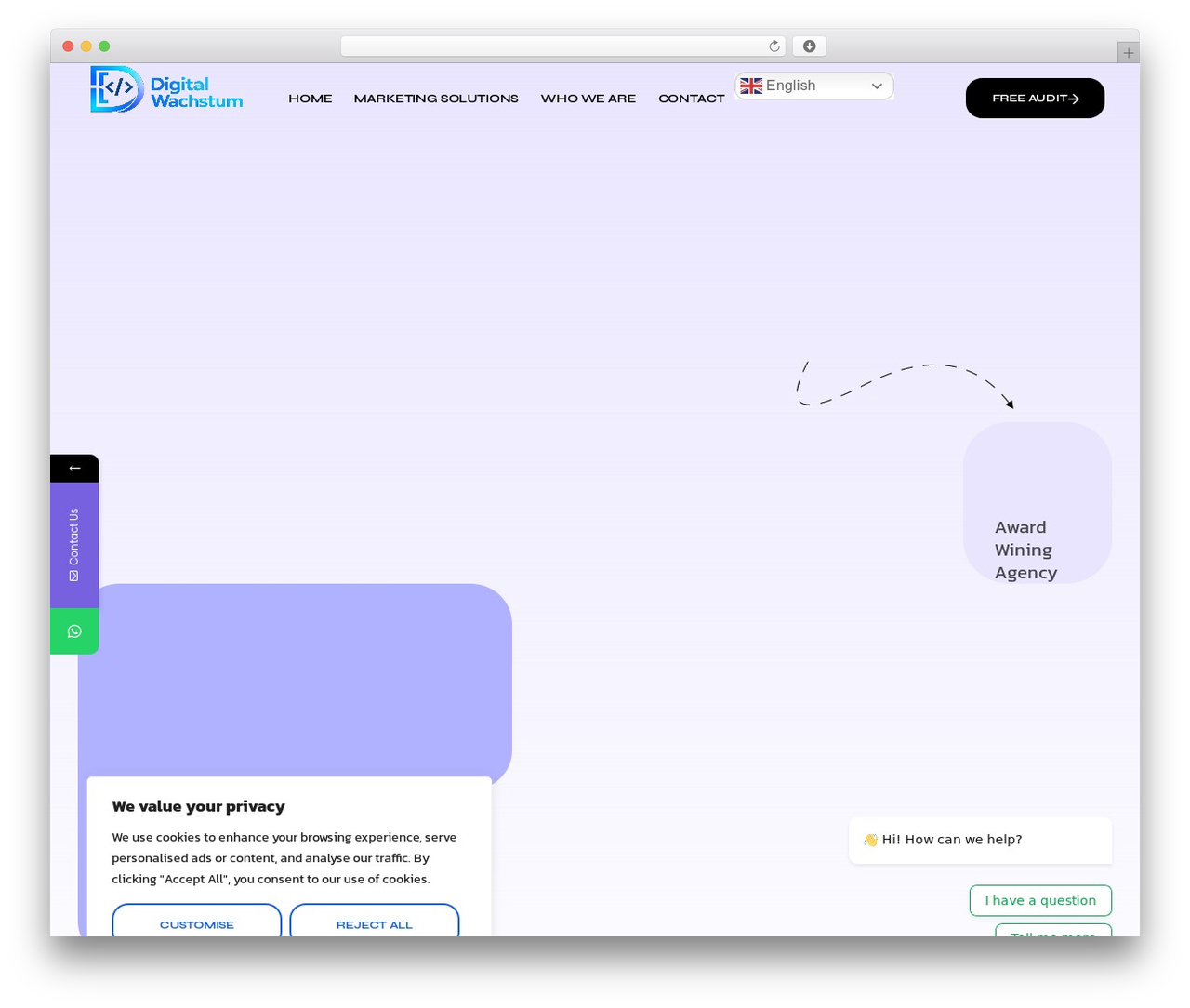Viewport: 1190px width, 1008px height.
Task: Select Reject All cookies
Action: 375,921
